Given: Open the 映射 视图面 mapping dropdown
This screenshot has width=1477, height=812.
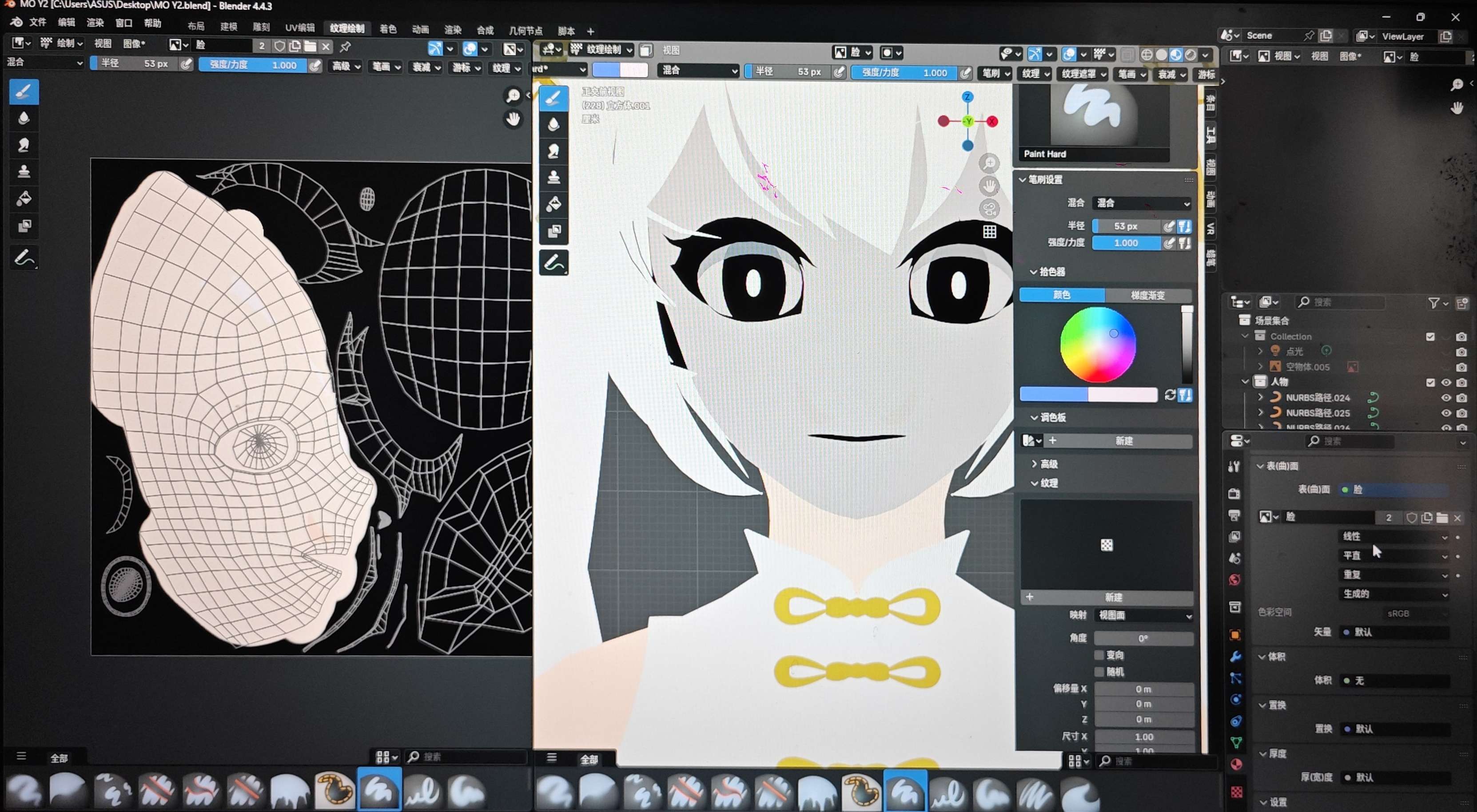Looking at the screenshot, I should point(1144,615).
